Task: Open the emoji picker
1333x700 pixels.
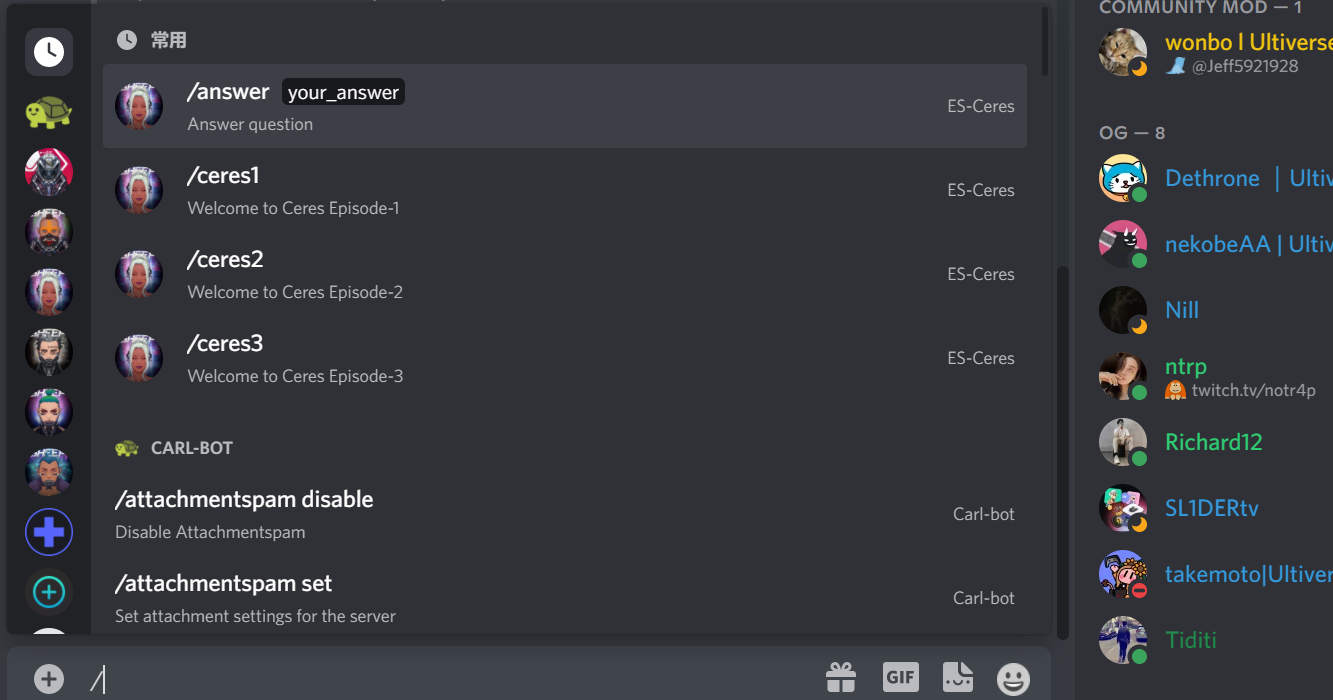Action: pos(1013,679)
